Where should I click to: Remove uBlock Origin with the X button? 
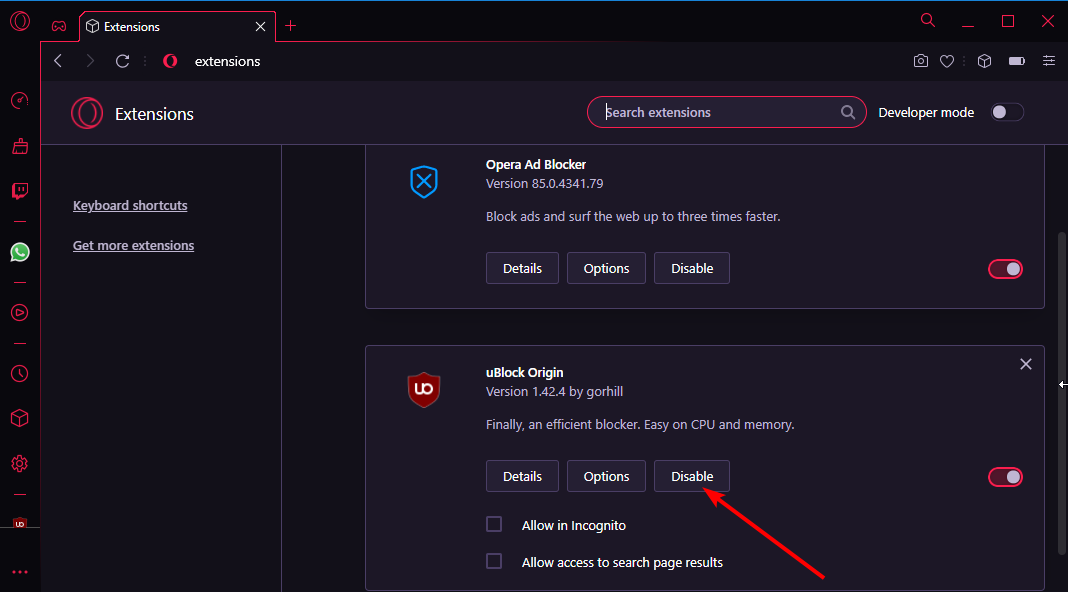(1026, 364)
